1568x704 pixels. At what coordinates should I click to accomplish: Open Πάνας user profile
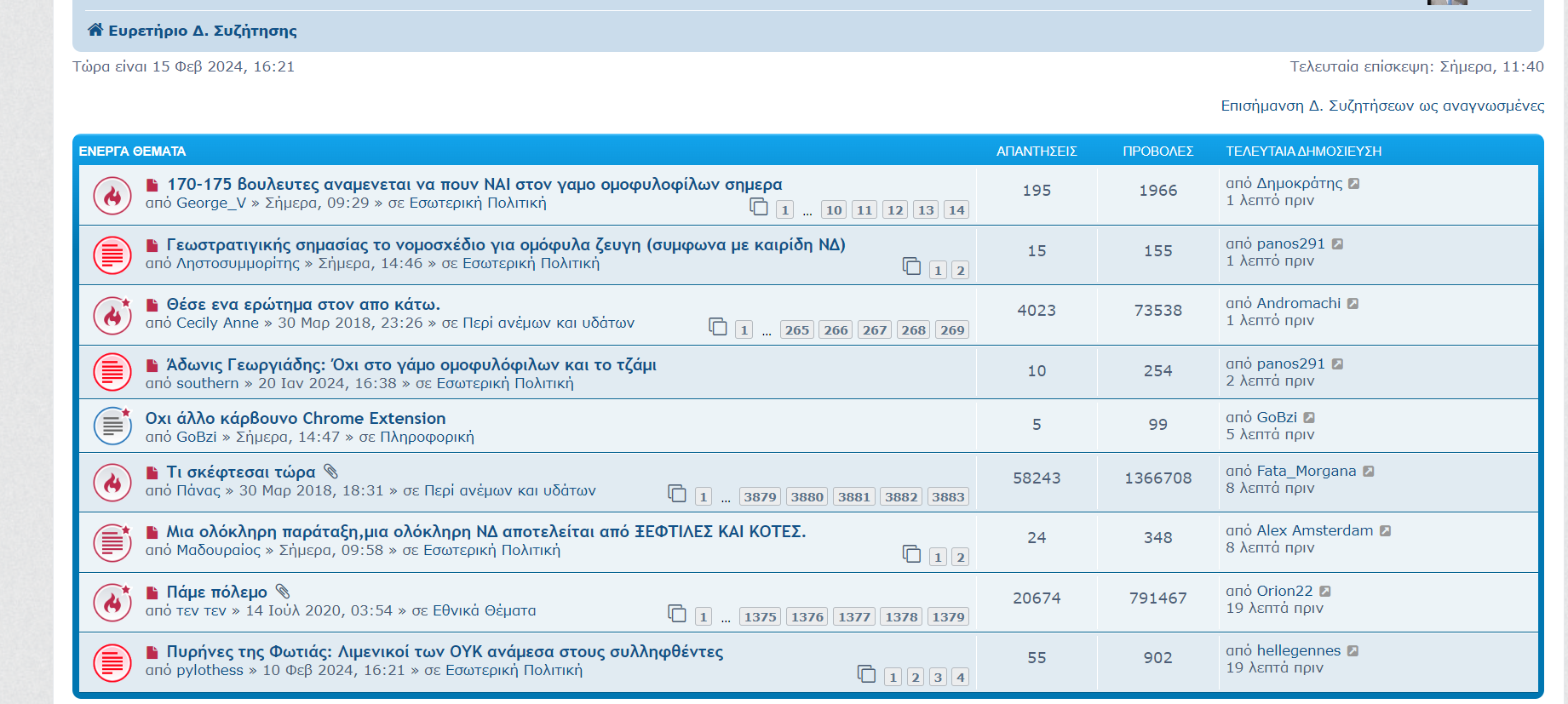point(198,490)
